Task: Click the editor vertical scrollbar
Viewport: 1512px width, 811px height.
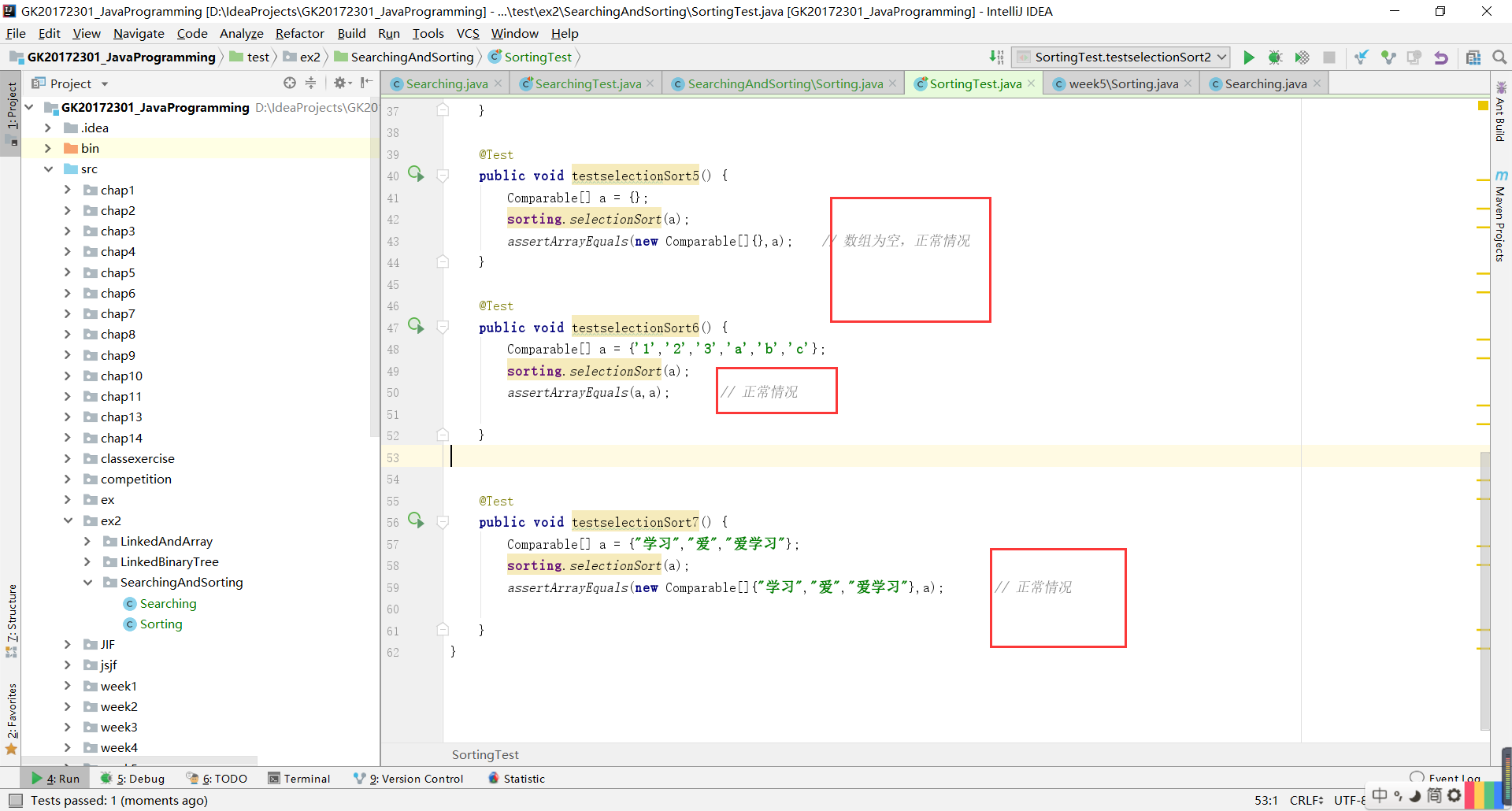Action: (x=1484, y=592)
